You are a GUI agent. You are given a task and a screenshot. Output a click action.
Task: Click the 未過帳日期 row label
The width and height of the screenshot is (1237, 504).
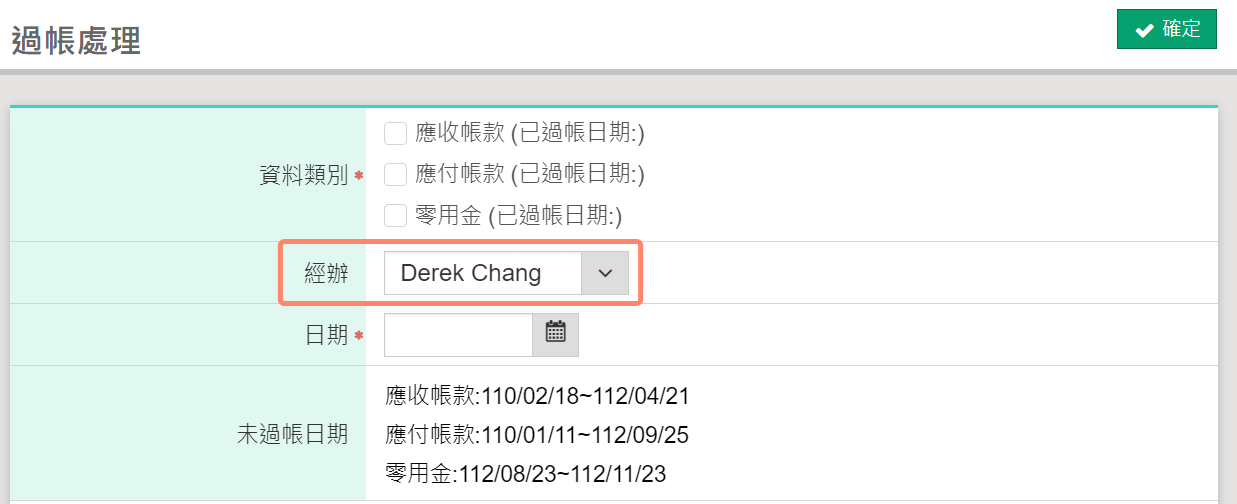tap(292, 434)
